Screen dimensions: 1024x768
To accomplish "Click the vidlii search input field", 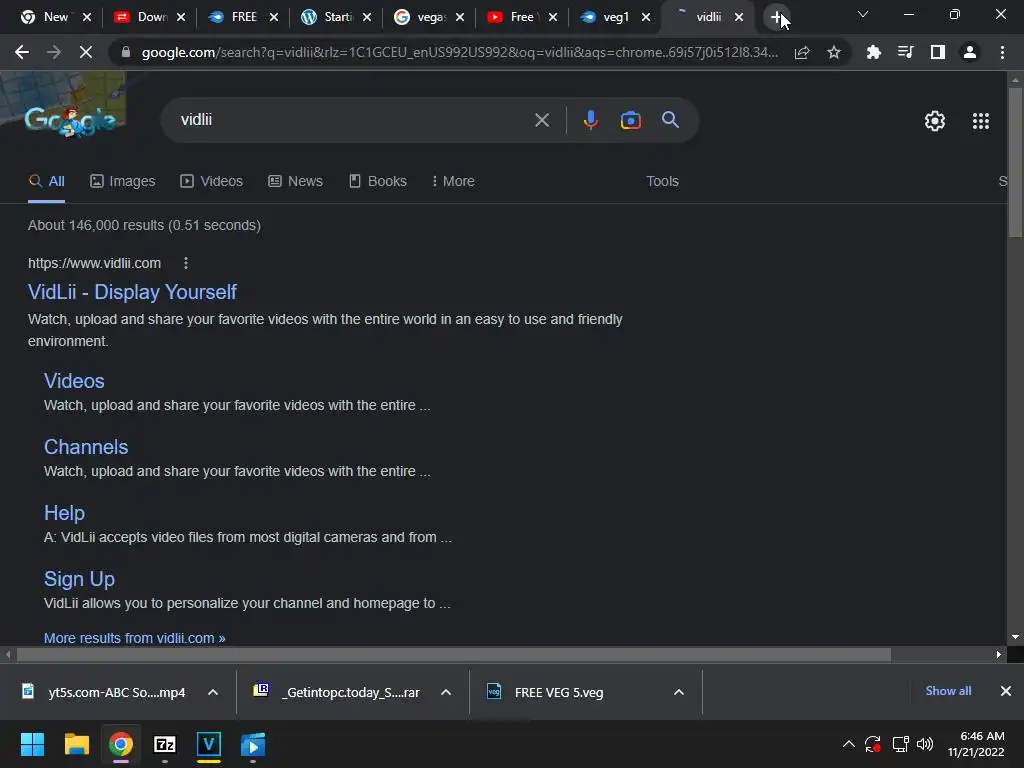I will click(353, 120).
